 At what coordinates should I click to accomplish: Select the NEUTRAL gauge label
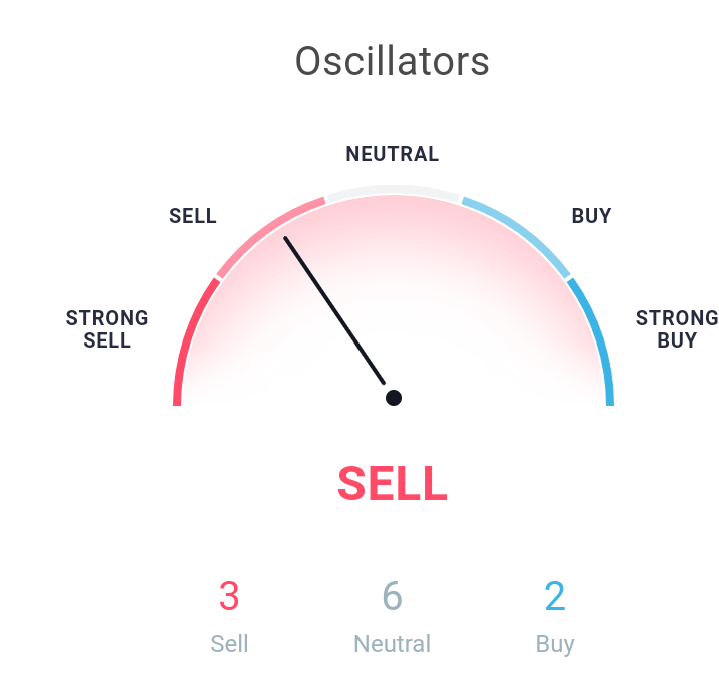(x=392, y=154)
